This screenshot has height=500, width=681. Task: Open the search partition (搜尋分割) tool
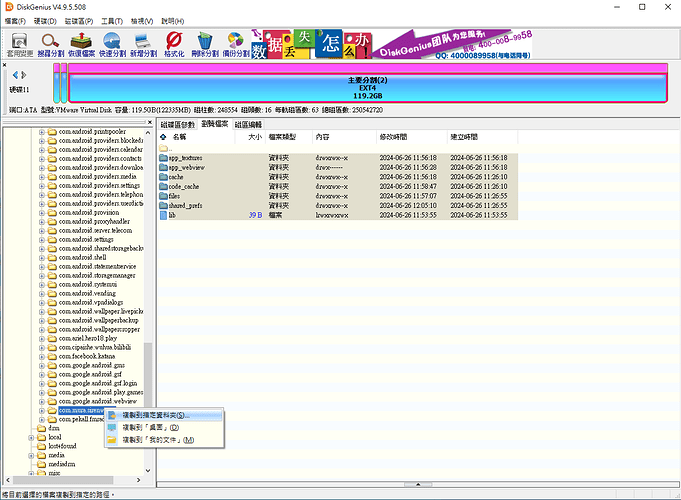(x=50, y=45)
